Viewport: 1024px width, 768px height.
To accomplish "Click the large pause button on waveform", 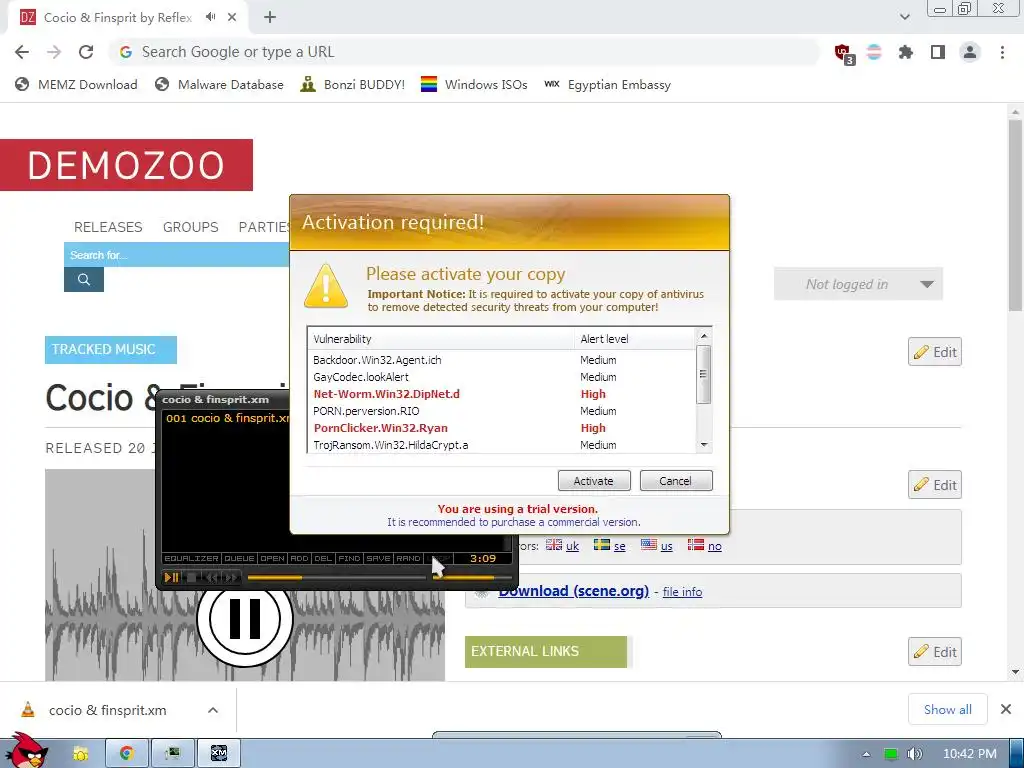I will pos(245,618).
